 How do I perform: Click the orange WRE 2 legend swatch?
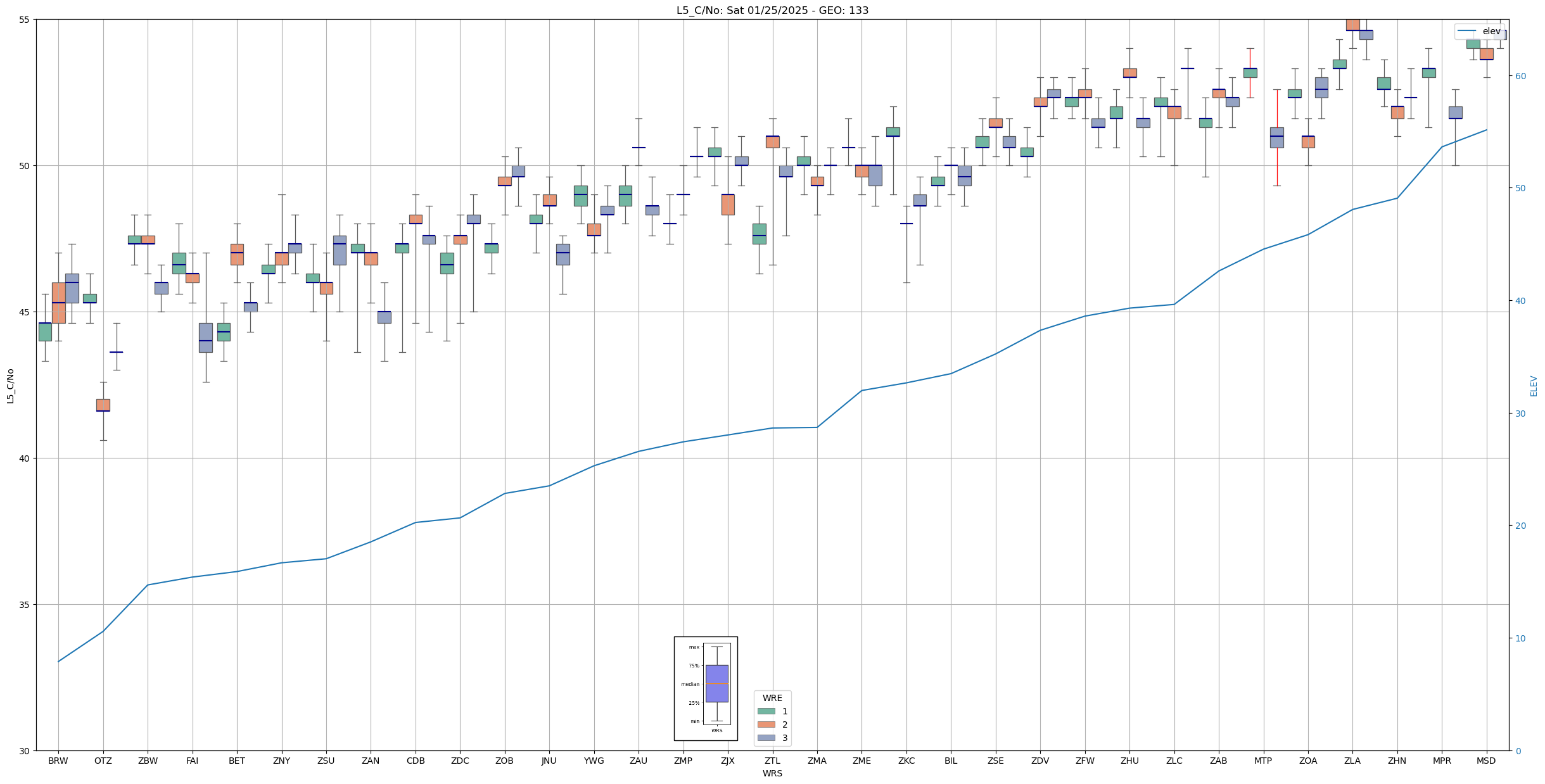766,724
